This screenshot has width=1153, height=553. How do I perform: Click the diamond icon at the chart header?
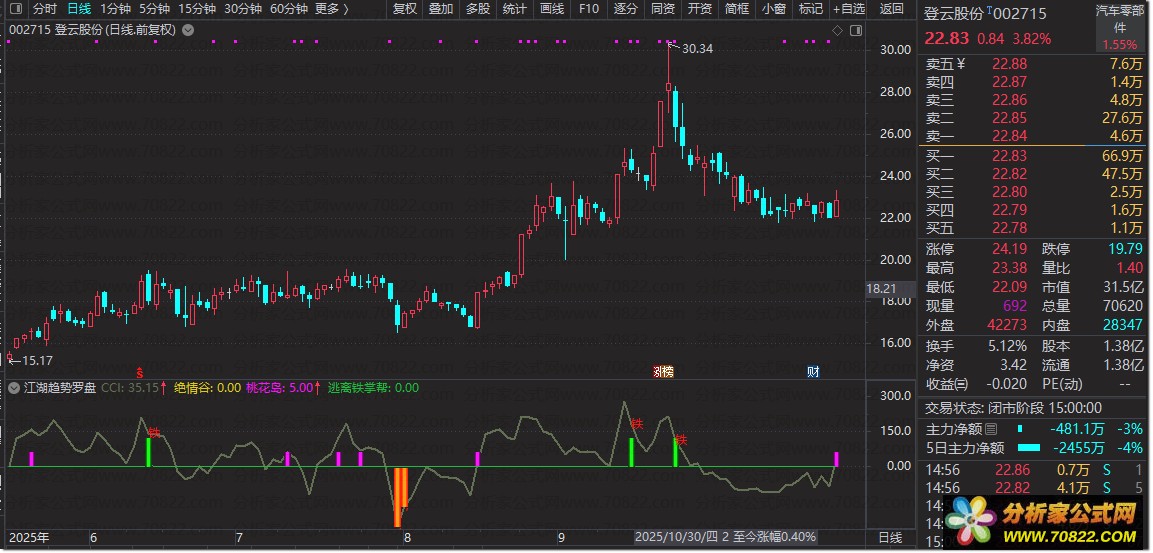click(837, 30)
